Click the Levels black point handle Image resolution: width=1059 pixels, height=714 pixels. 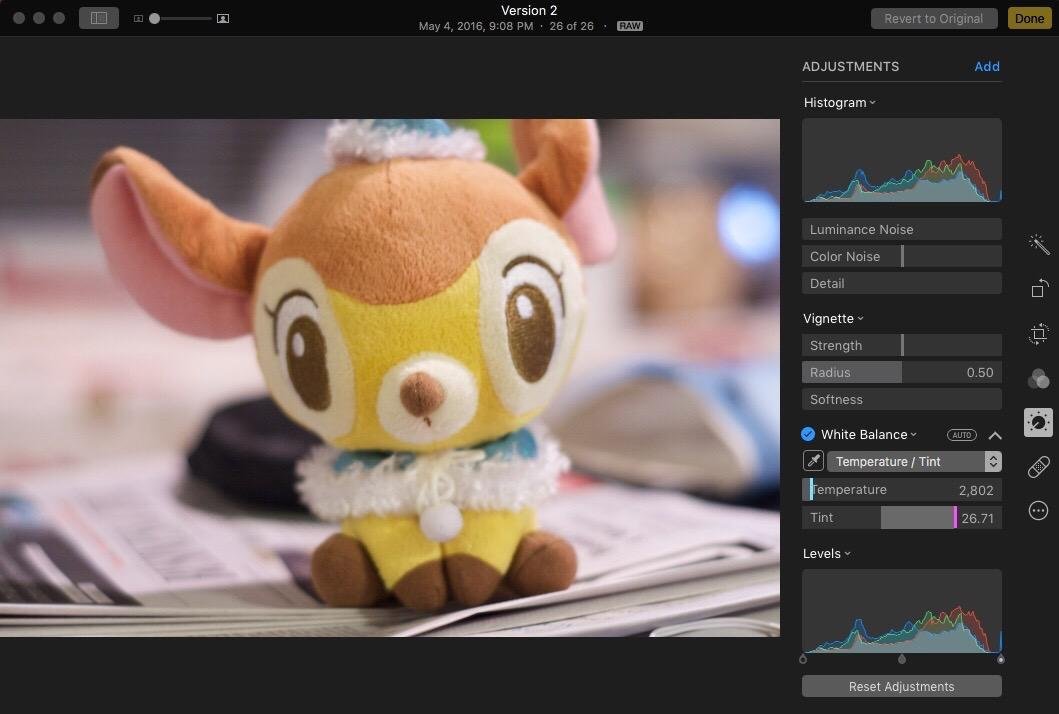(803, 659)
